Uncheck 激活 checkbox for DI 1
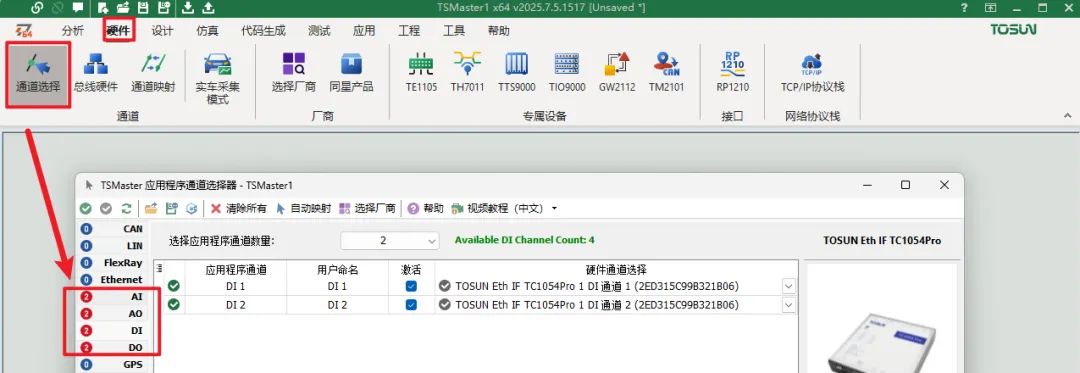Screen dimensions: 1080x373 (411, 286)
